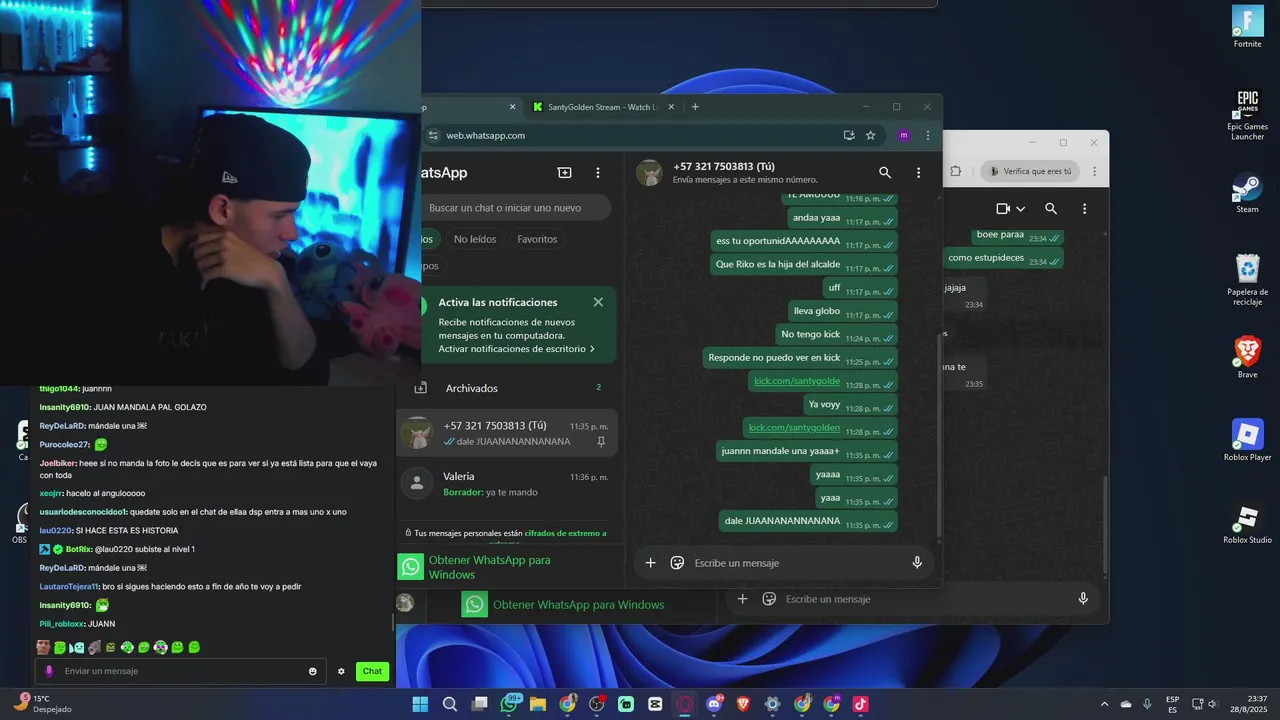
Task: Close the SantyGolden Stream tab
Action: (x=672, y=107)
